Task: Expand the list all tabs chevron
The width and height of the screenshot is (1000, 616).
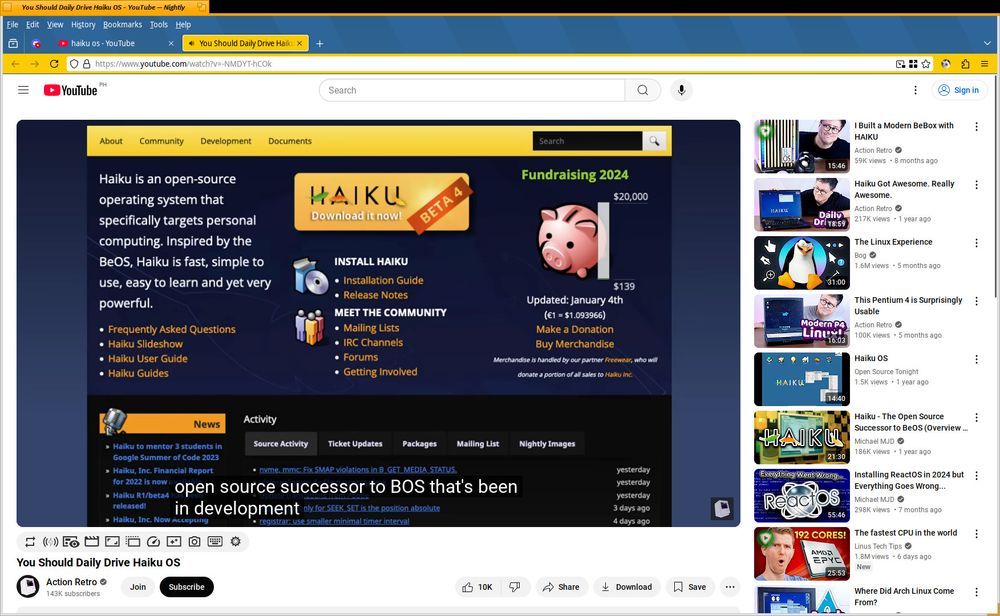Action: (x=987, y=43)
